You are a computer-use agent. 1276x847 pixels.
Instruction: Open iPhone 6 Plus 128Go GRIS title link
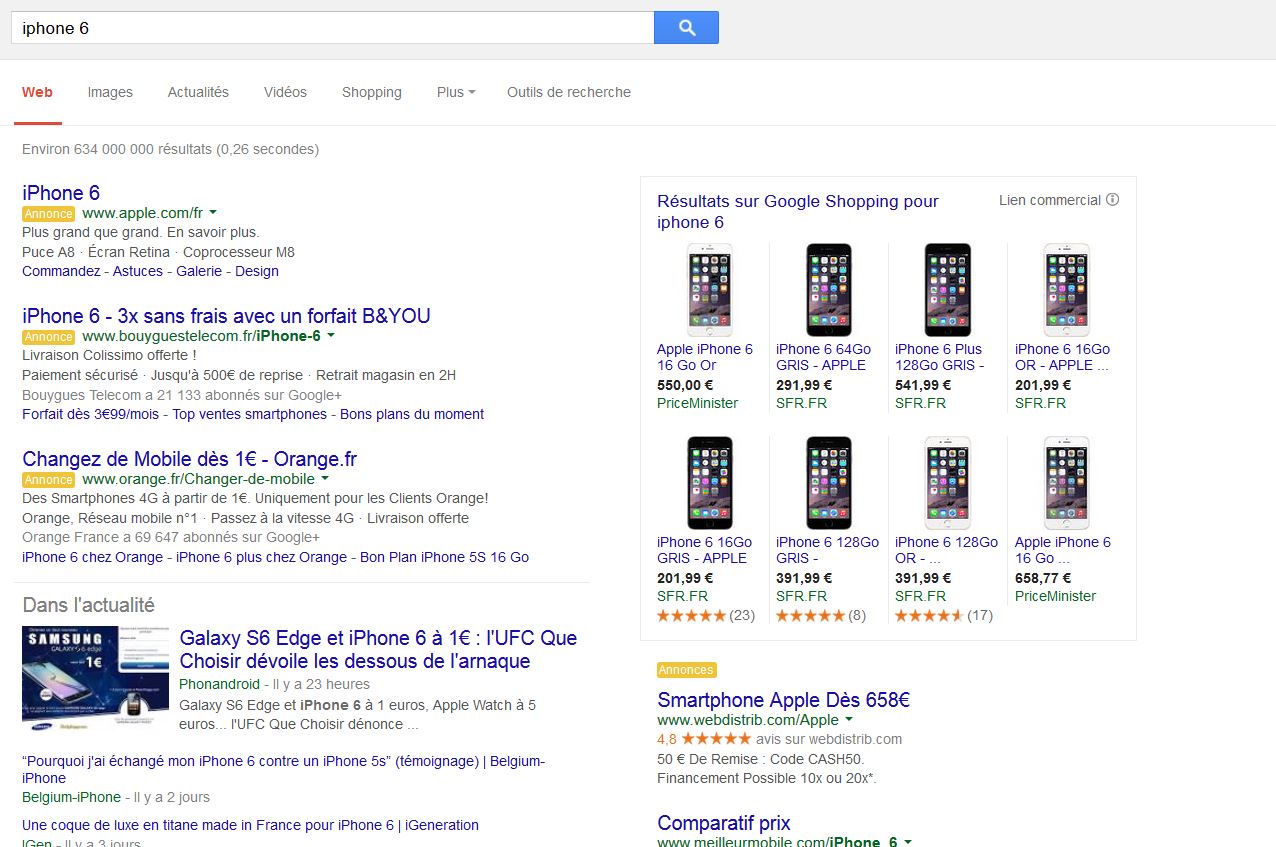coord(940,357)
